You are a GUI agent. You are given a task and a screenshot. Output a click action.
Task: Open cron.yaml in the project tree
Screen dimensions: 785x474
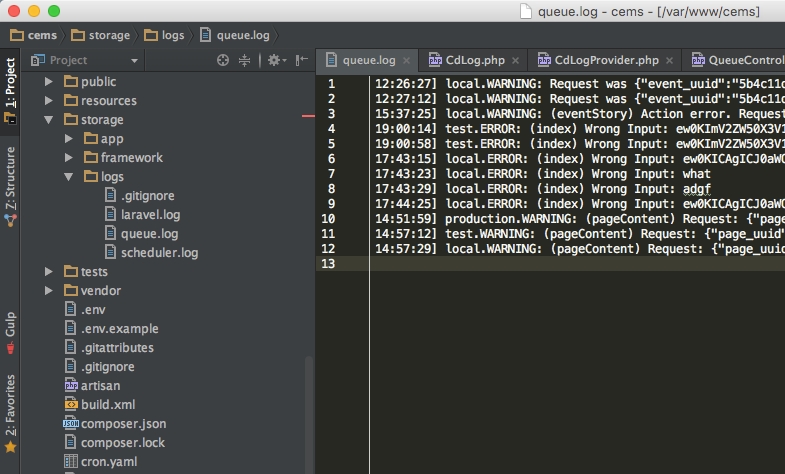pos(108,461)
